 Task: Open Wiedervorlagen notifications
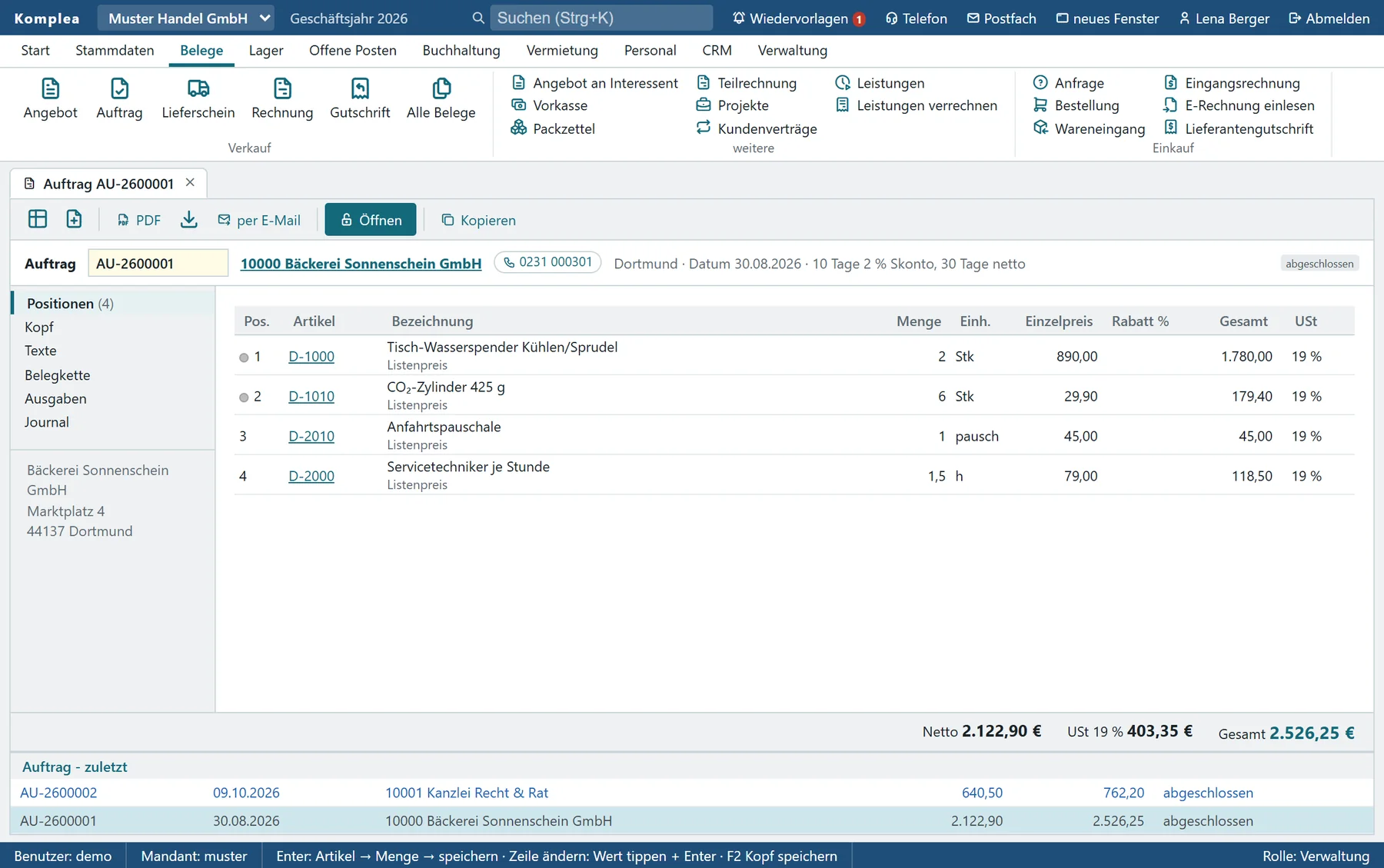(799, 18)
